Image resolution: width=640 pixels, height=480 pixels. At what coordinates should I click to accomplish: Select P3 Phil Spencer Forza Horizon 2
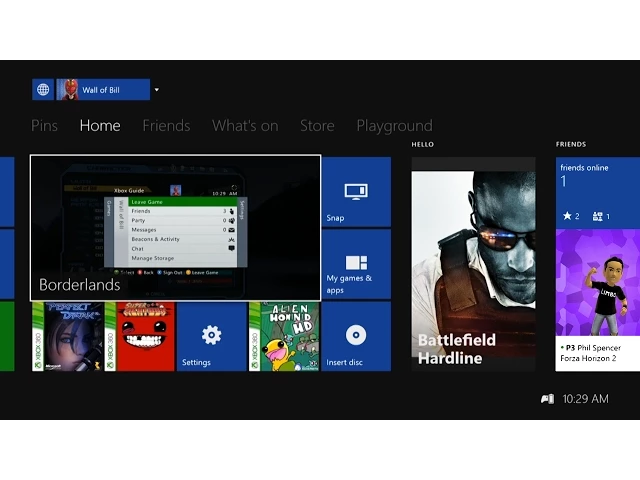coord(598,353)
